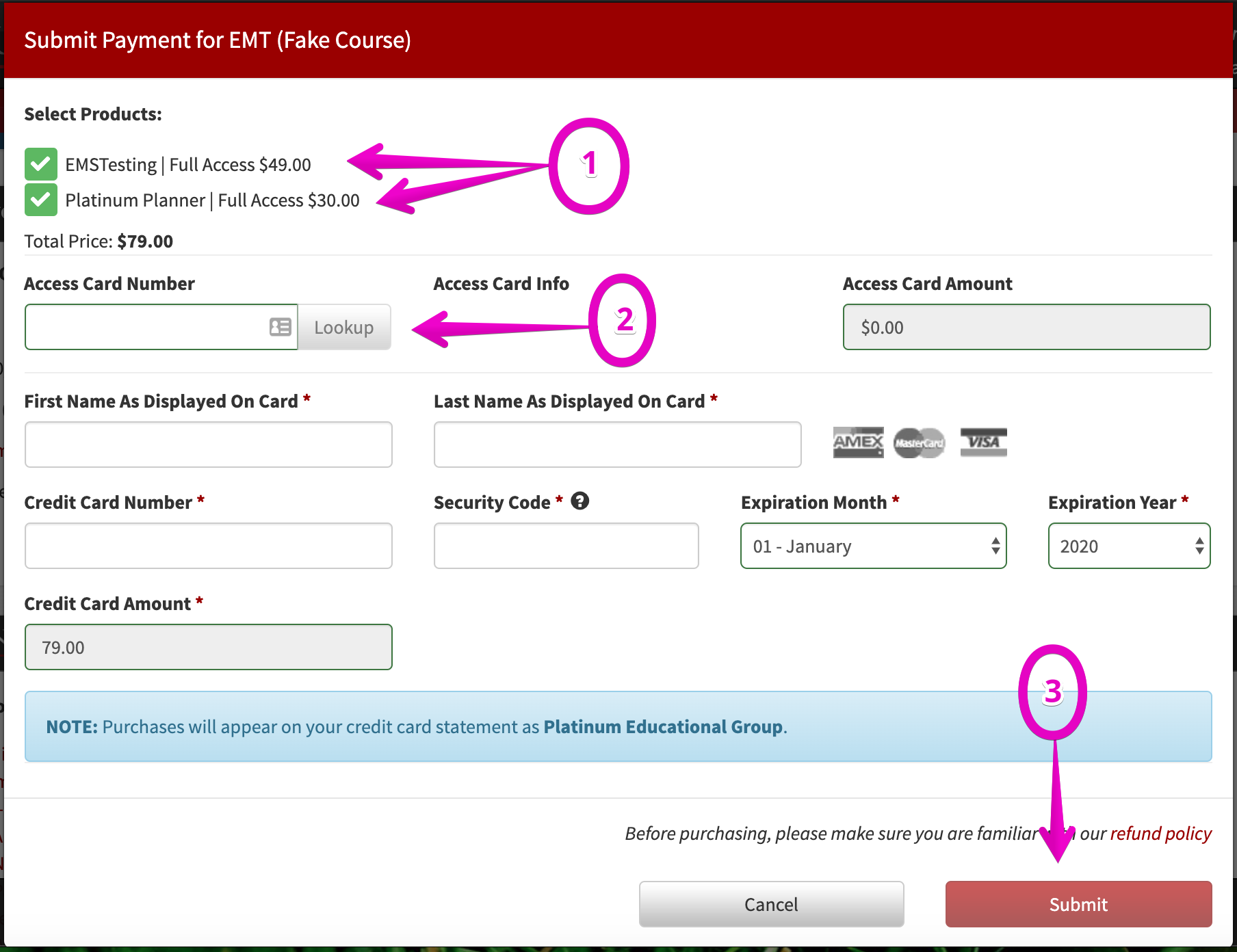Open the Expiration Month dropdown
Screen dimensions: 1237x952
point(873,546)
